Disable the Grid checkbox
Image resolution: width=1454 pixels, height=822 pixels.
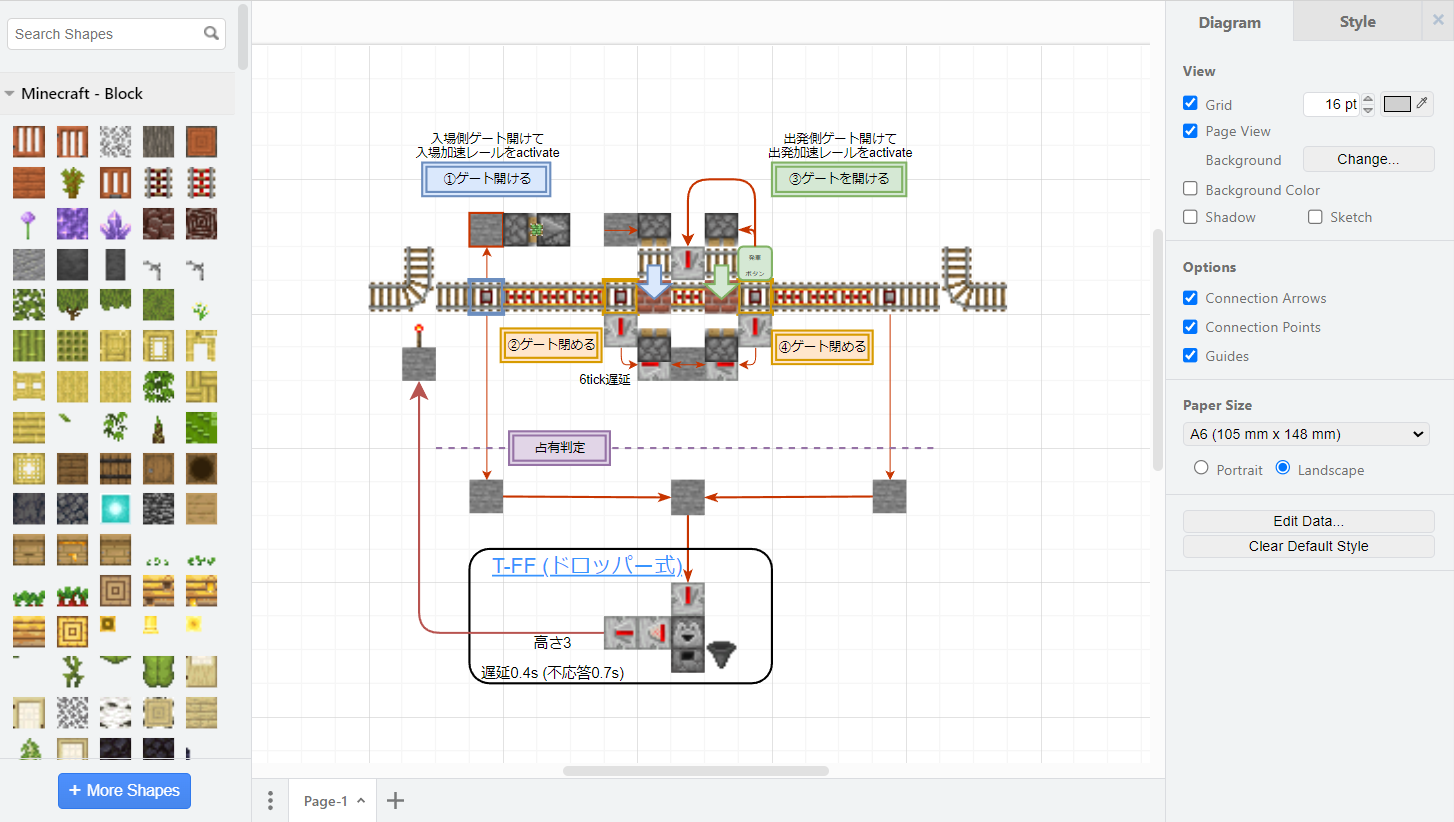1190,103
